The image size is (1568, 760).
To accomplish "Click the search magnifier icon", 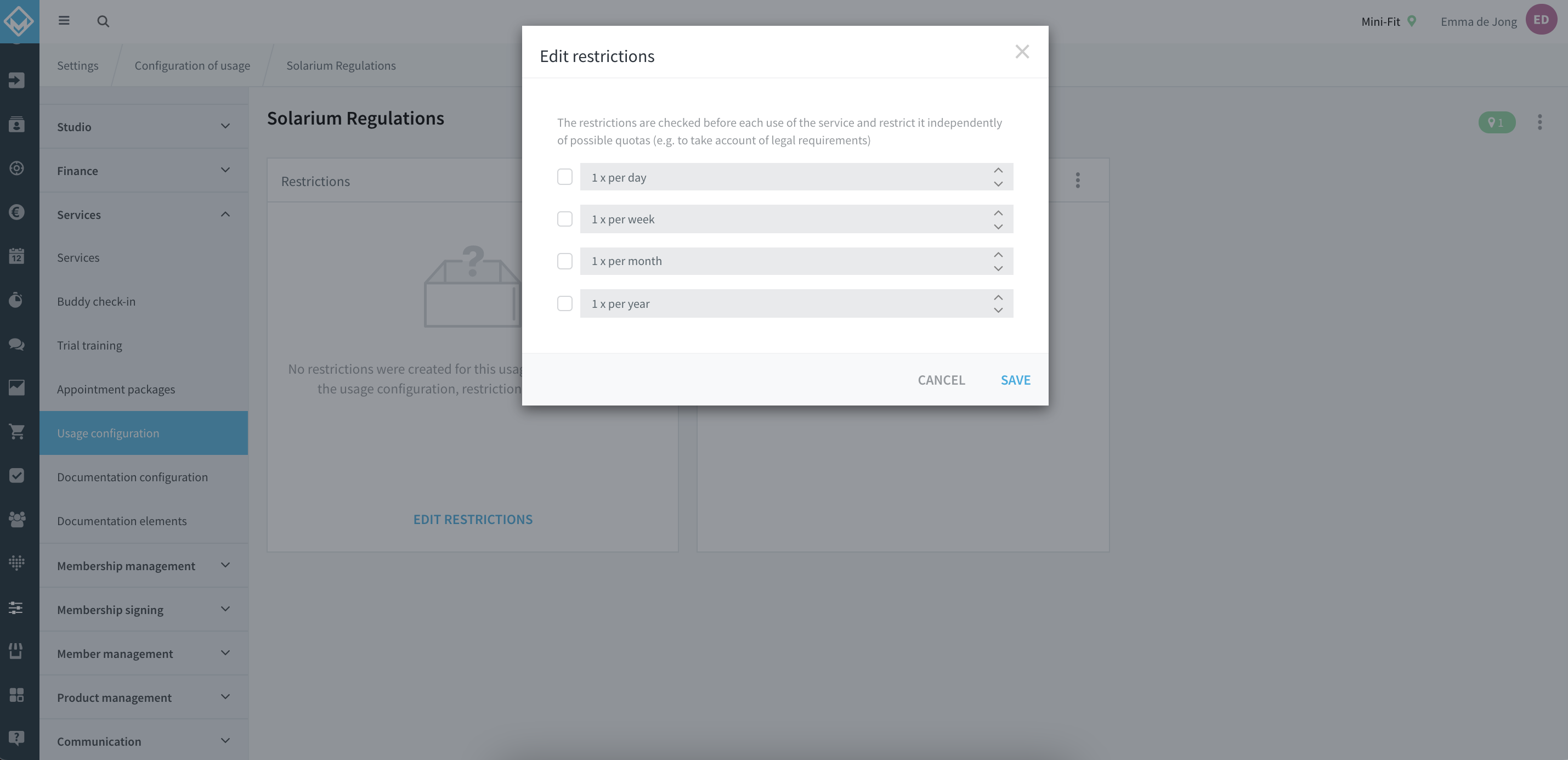I will [x=103, y=21].
